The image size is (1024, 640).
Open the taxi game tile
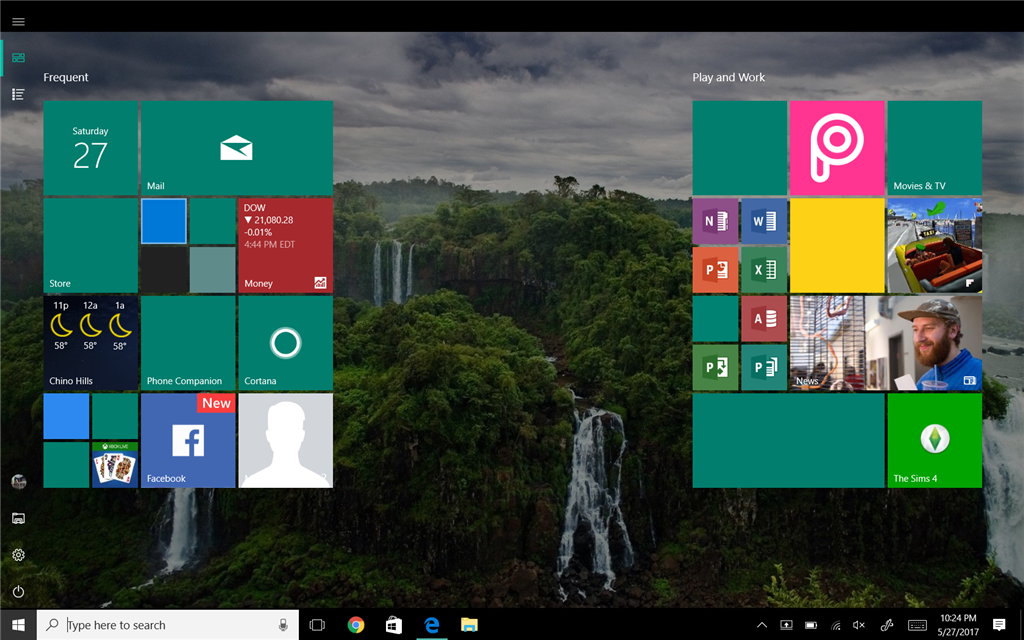(x=935, y=246)
